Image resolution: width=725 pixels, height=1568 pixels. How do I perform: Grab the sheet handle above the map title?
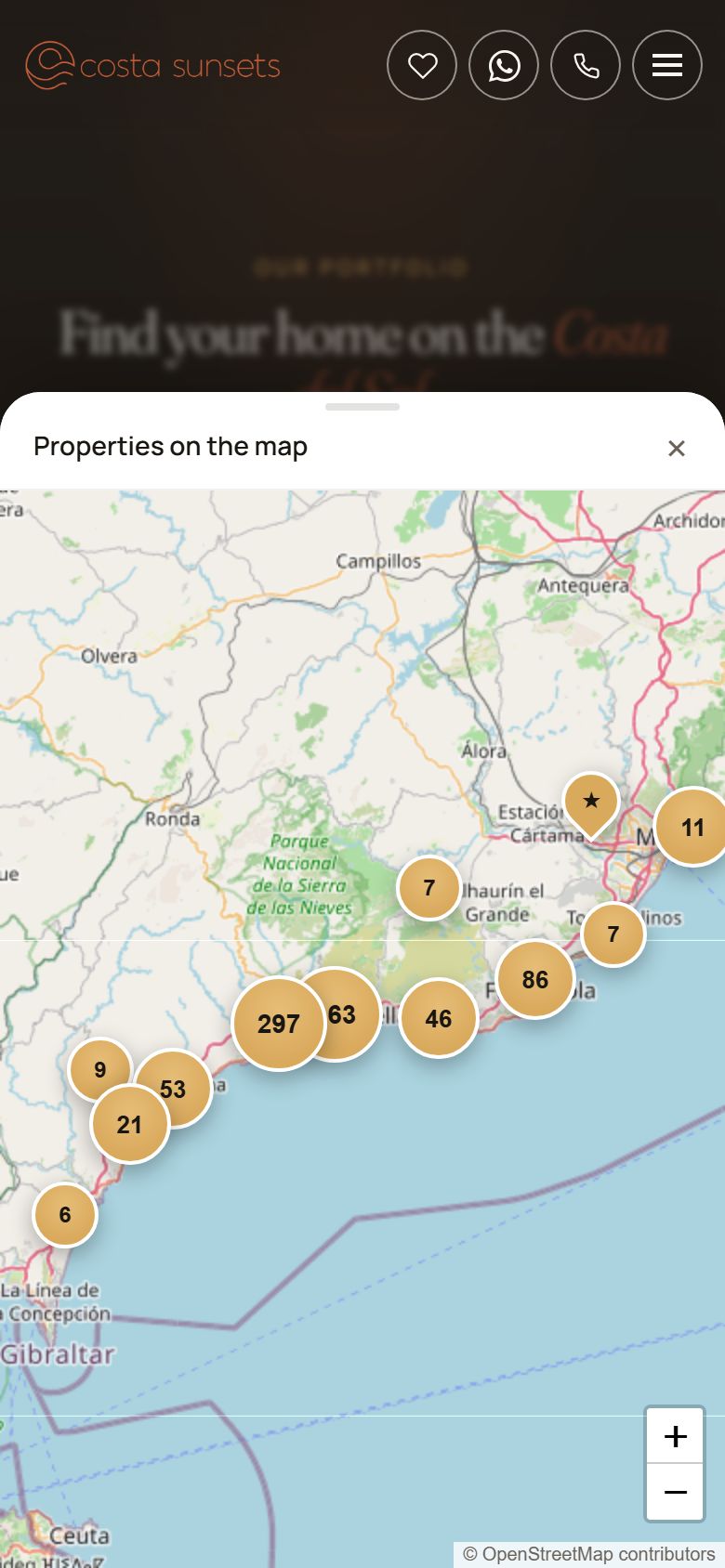[x=362, y=407]
